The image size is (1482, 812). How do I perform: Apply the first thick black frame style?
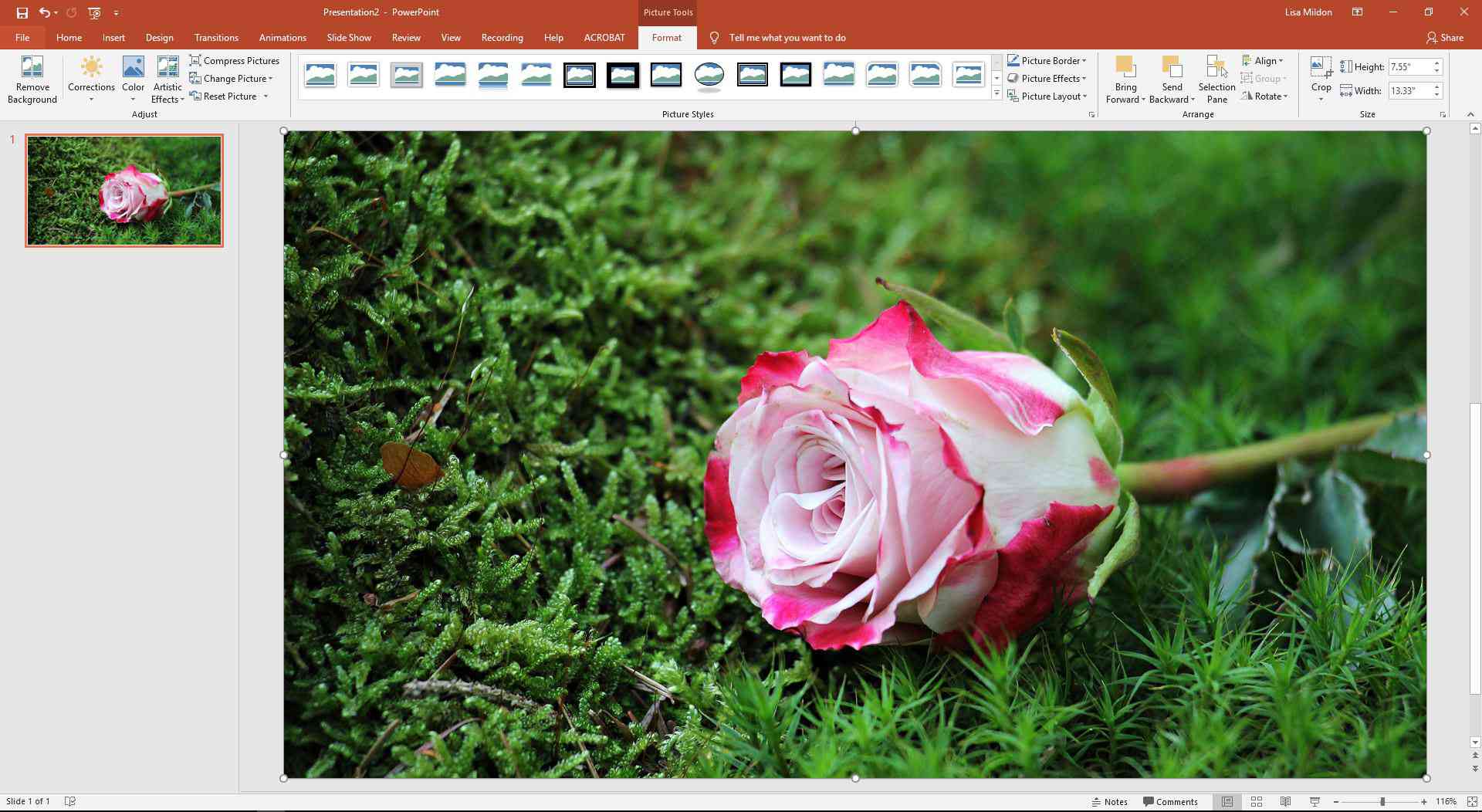point(579,75)
